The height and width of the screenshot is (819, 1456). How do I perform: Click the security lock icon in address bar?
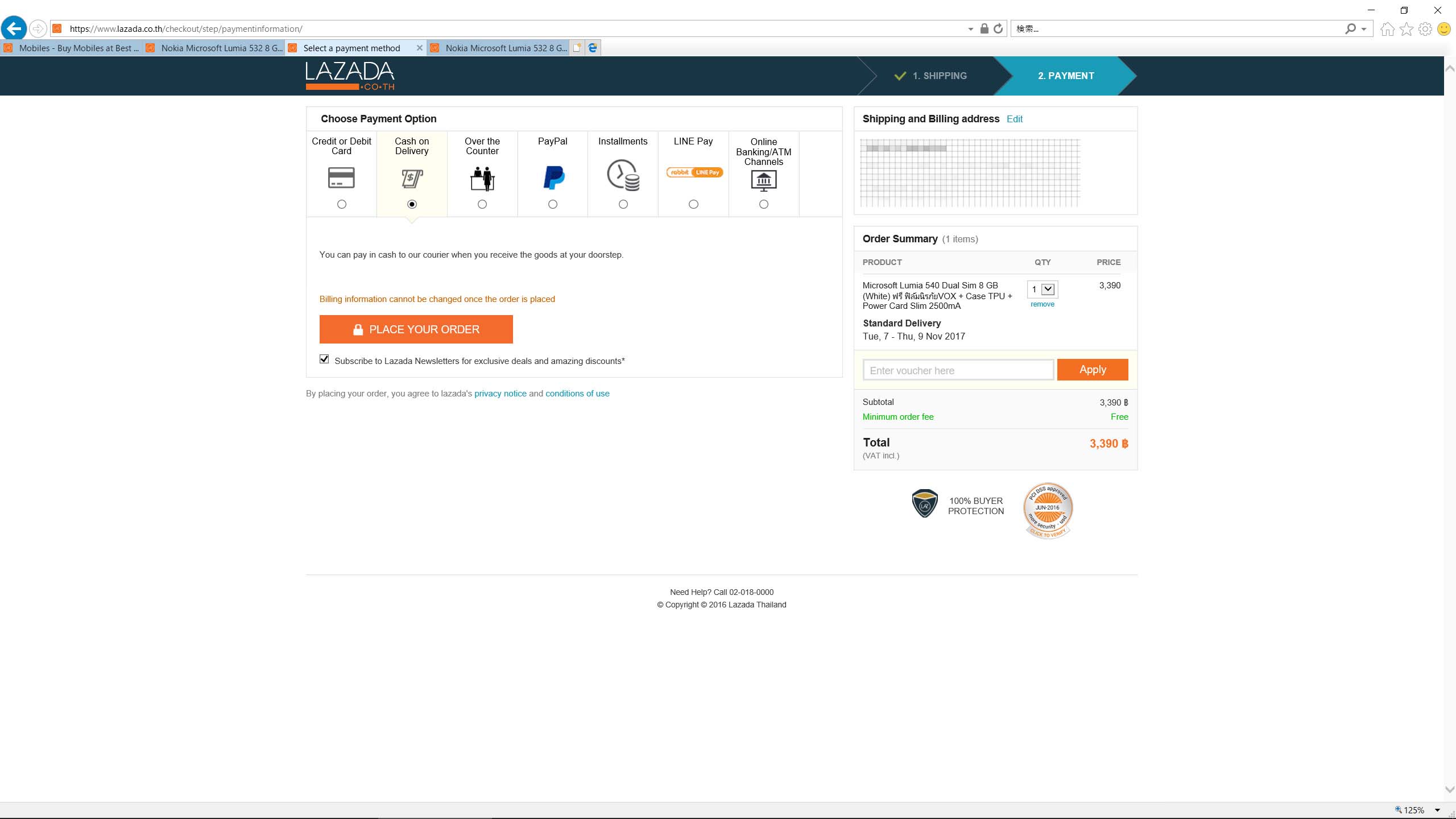click(x=984, y=28)
